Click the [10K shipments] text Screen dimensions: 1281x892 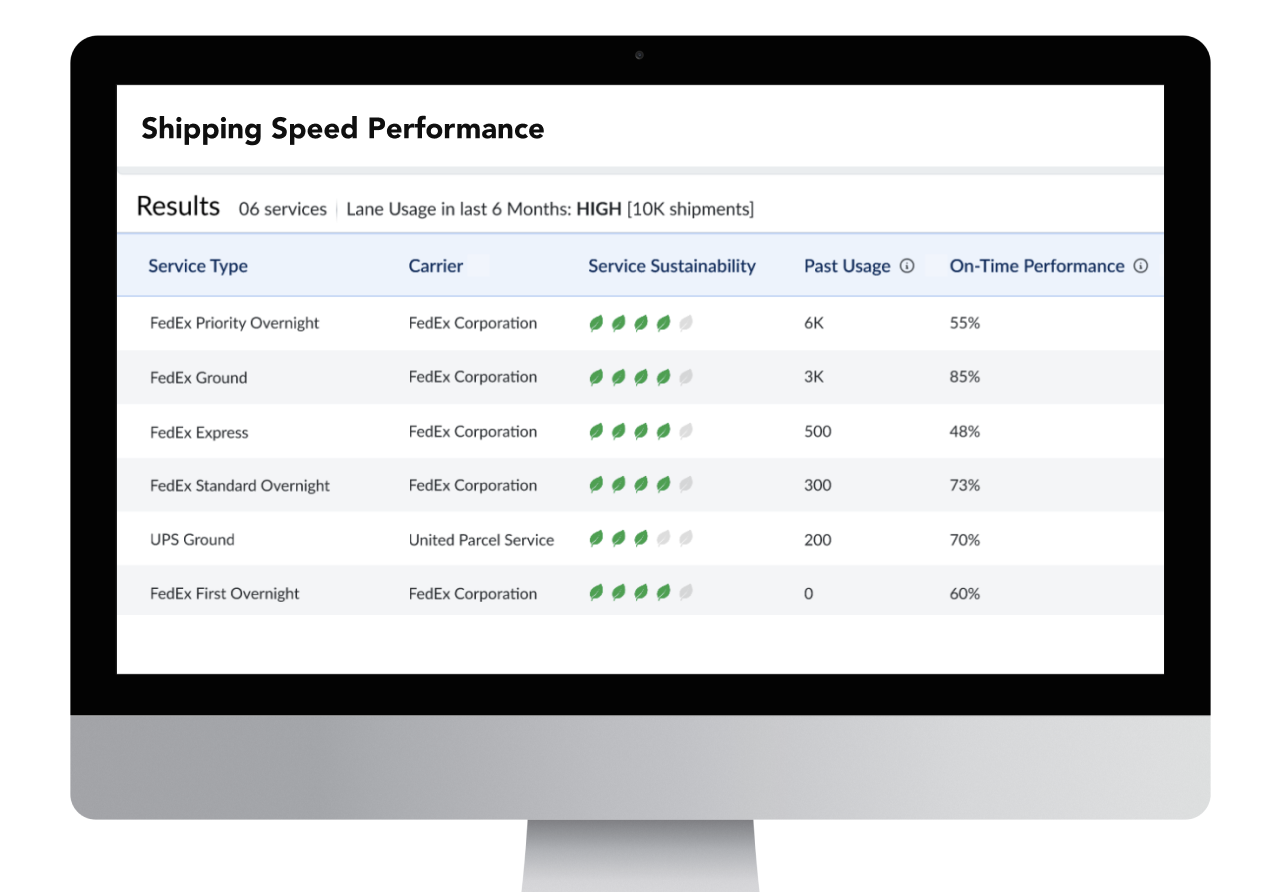690,209
